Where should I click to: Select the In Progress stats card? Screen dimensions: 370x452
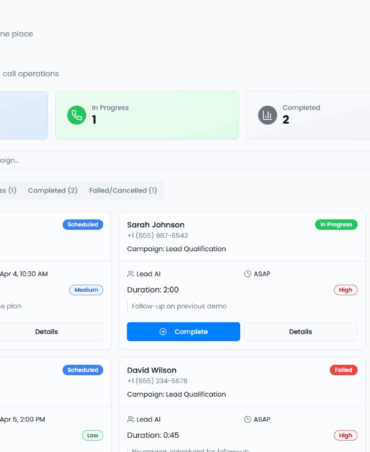point(147,115)
